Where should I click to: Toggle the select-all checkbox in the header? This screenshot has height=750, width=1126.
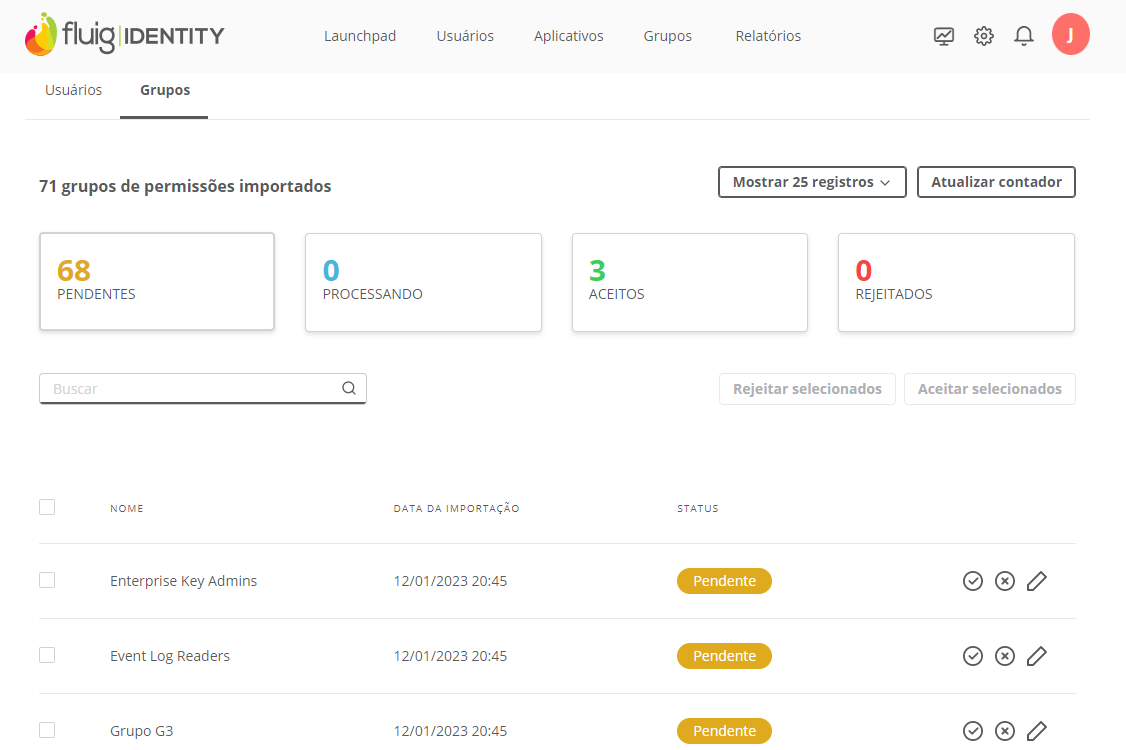tap(47, 507)
